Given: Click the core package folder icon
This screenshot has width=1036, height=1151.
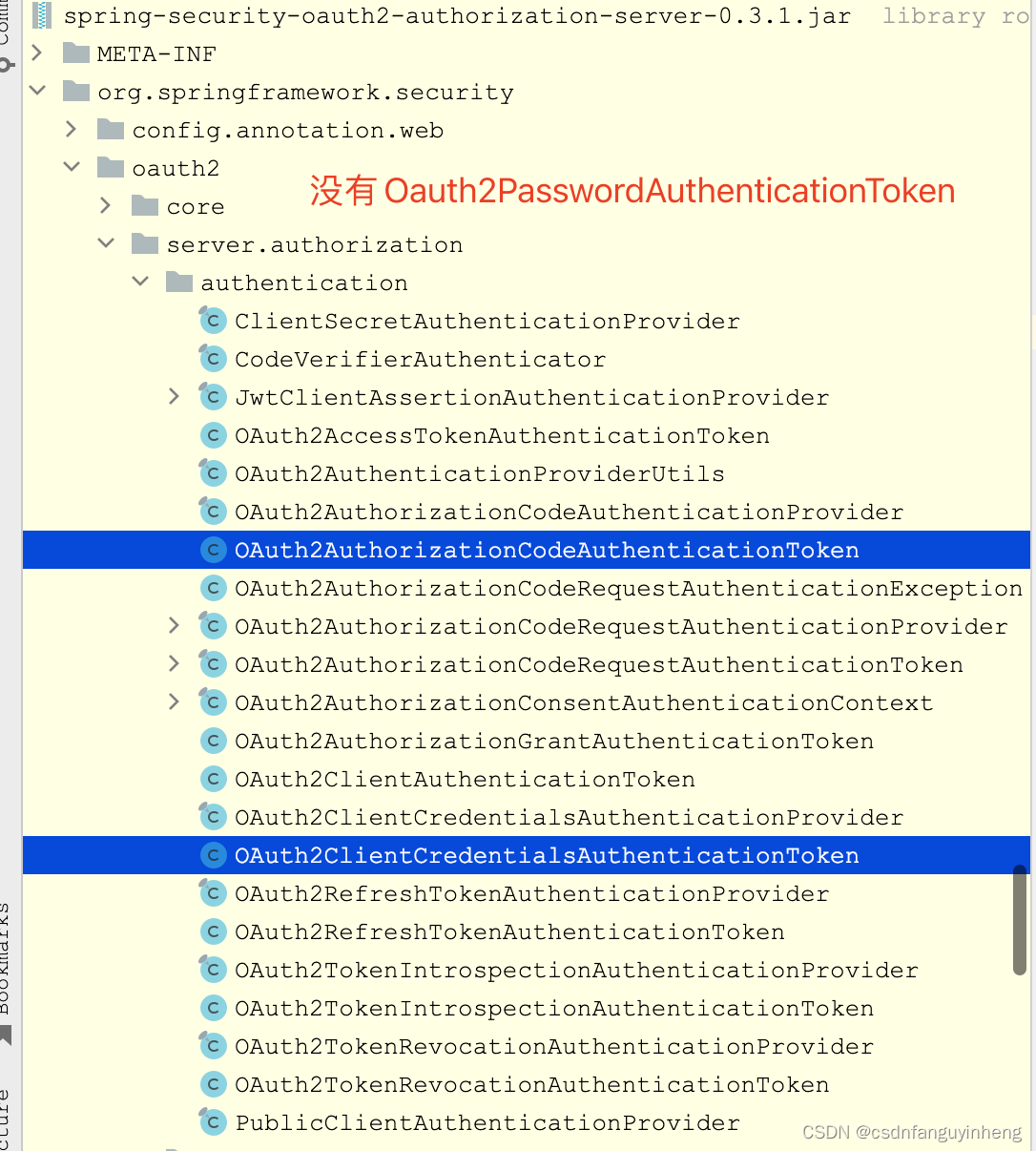Looking at the screenshot, I should [145, 206].
